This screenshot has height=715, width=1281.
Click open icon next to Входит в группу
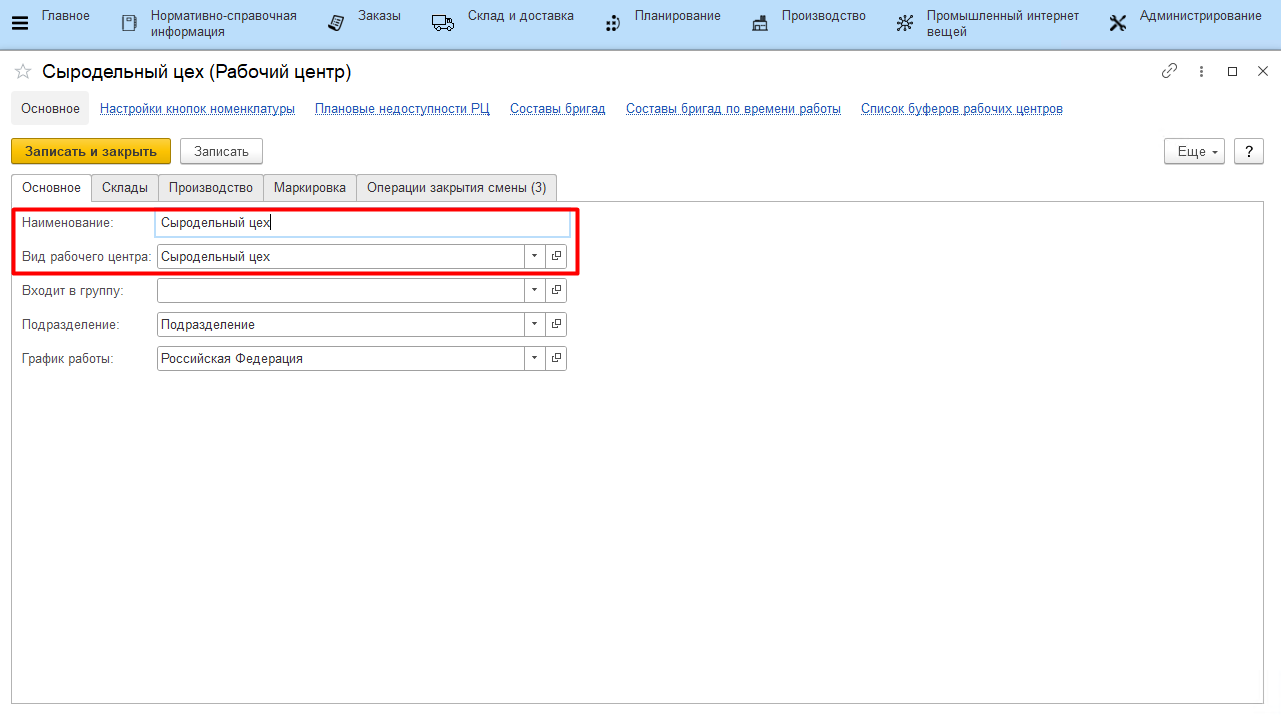pyautogui.click(x=556, y=291)
